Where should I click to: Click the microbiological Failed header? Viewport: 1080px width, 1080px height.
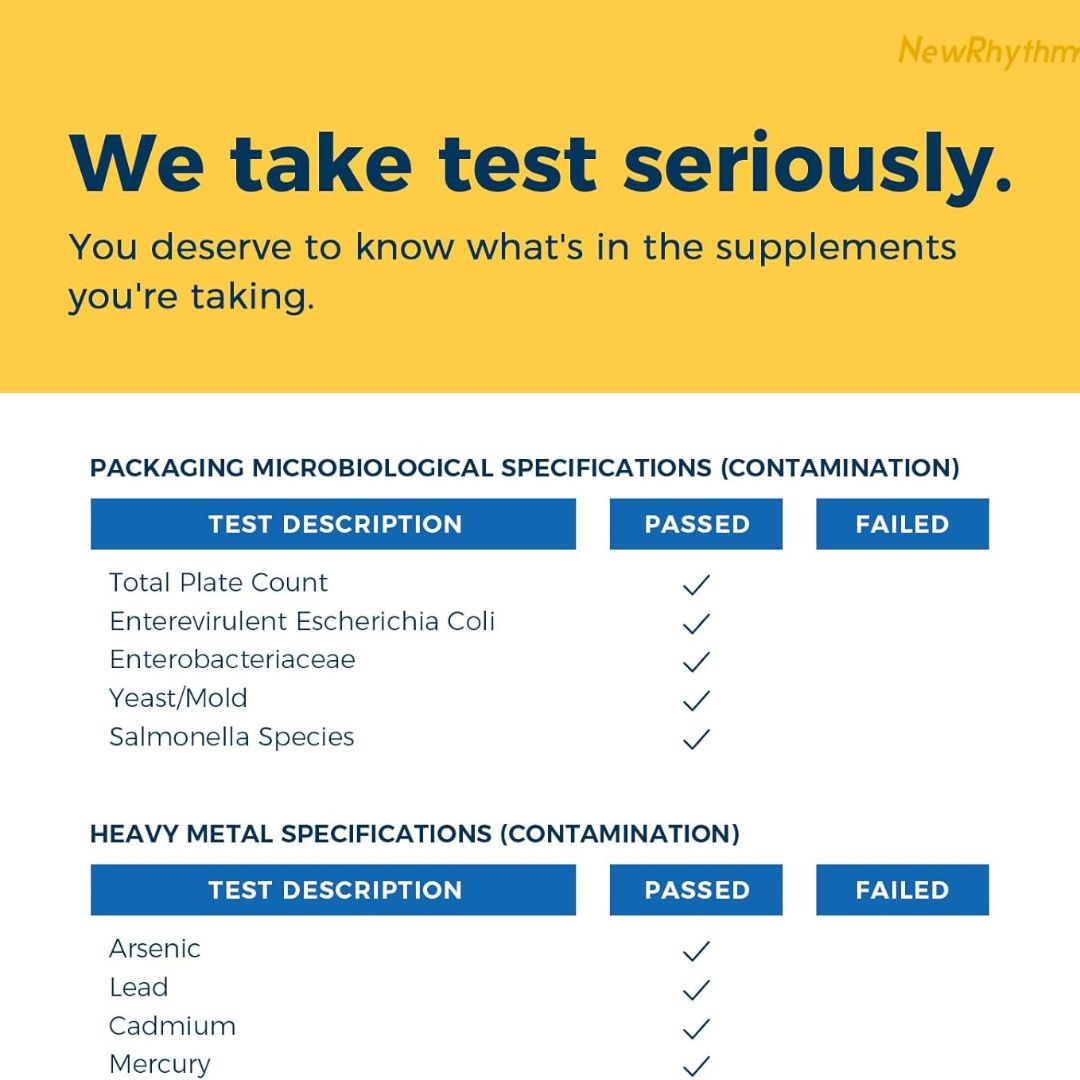point(902,524)
